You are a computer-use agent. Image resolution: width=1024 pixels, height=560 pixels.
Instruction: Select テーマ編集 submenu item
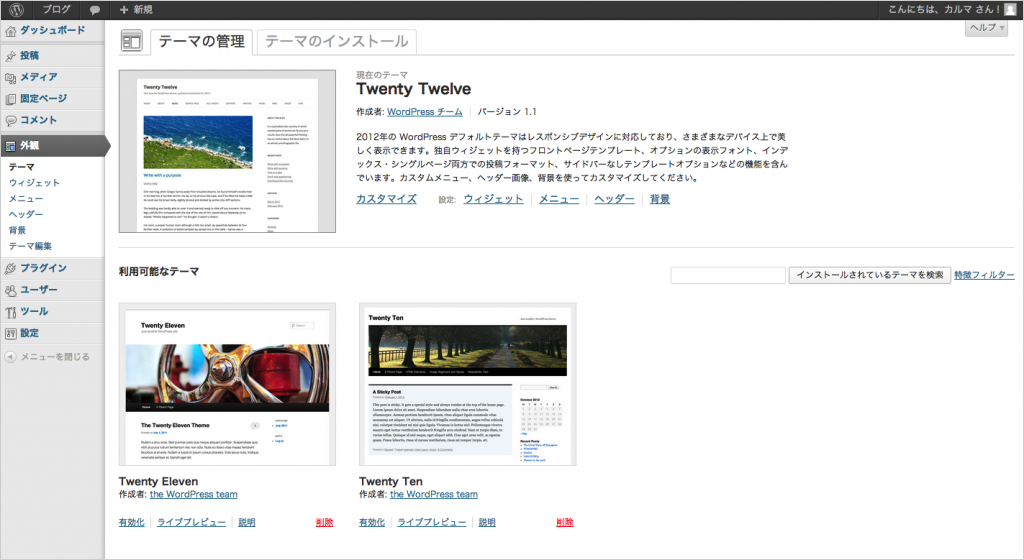click(x=30, y=246)
